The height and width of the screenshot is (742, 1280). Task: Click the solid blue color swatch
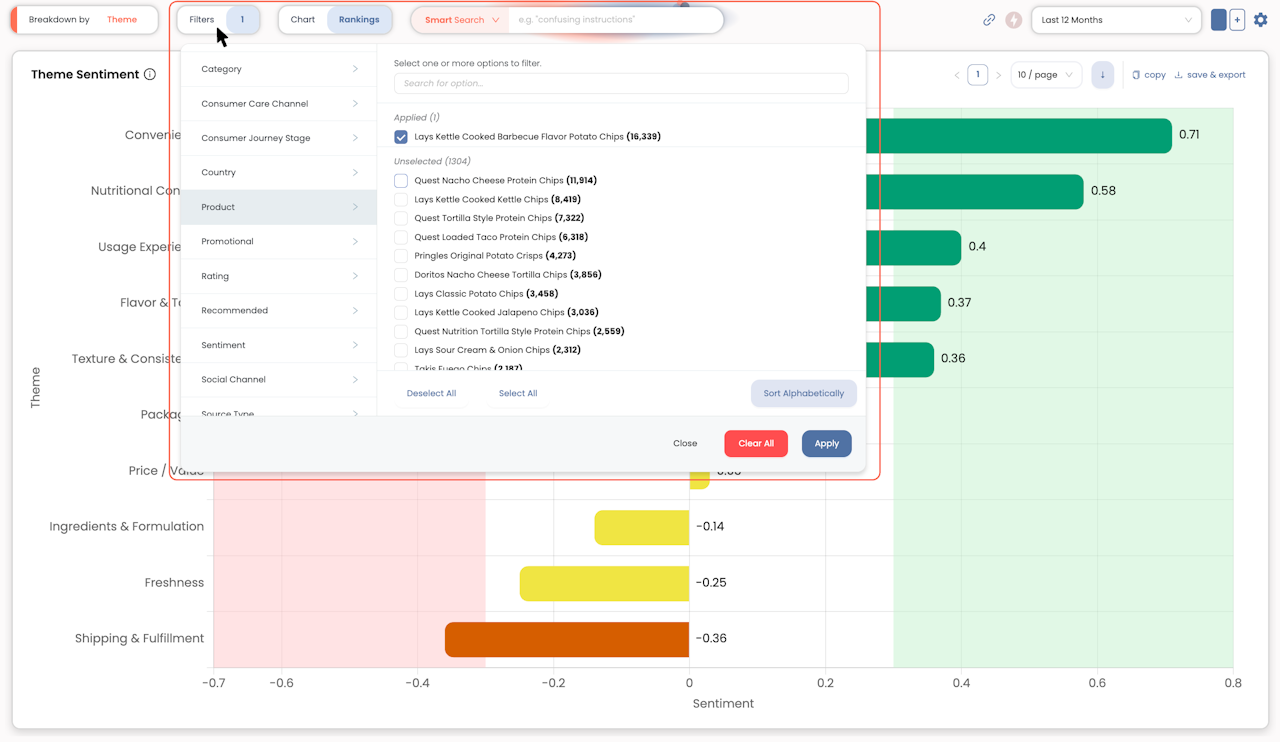click(1218, 20)
